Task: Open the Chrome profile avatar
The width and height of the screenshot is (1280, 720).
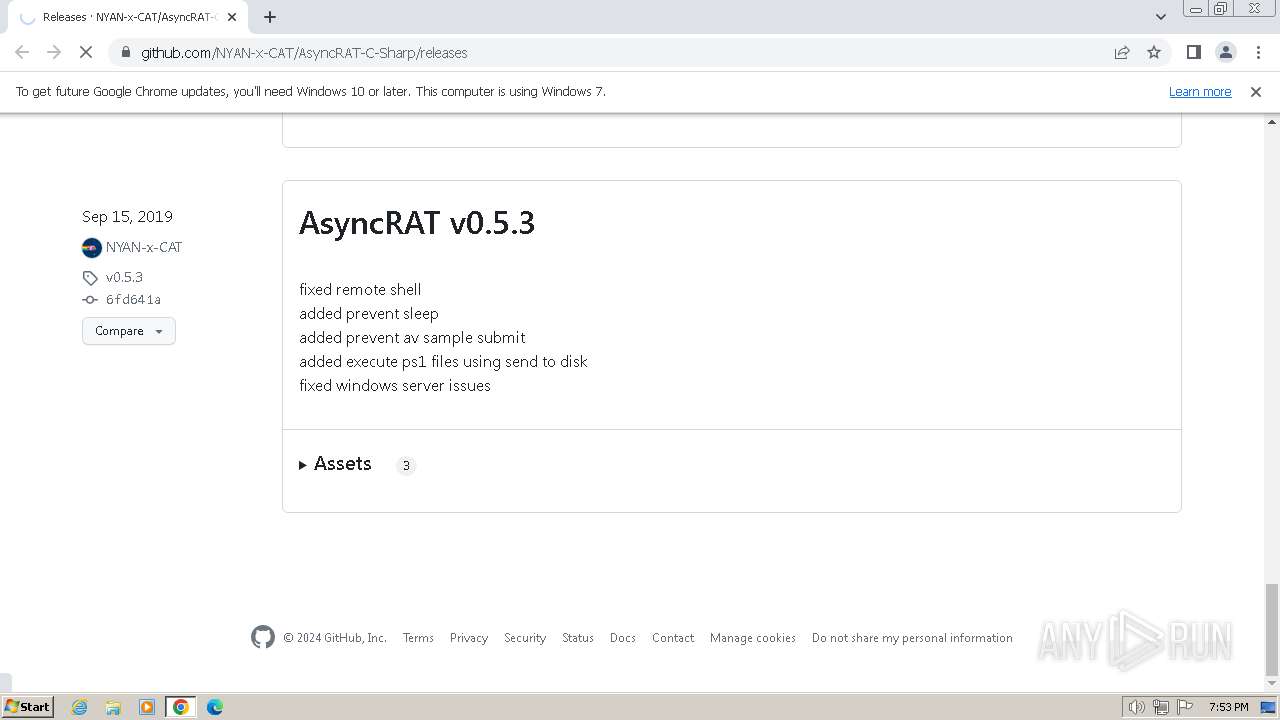Action: [x=1226, y=53]
